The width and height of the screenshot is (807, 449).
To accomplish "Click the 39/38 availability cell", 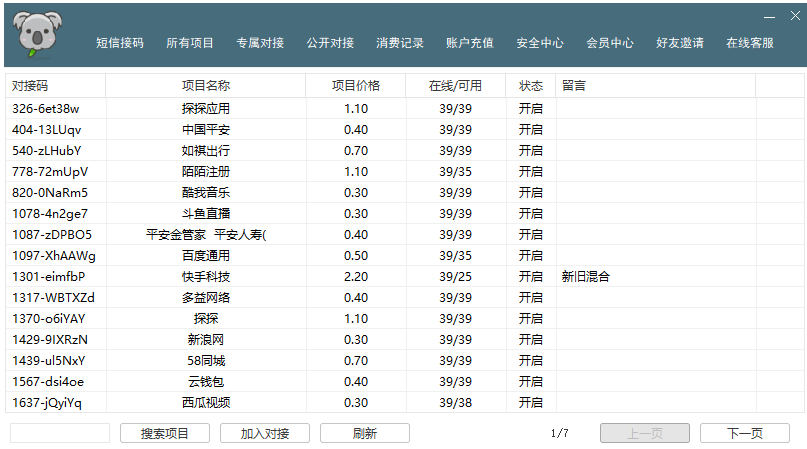I will 455,403.
